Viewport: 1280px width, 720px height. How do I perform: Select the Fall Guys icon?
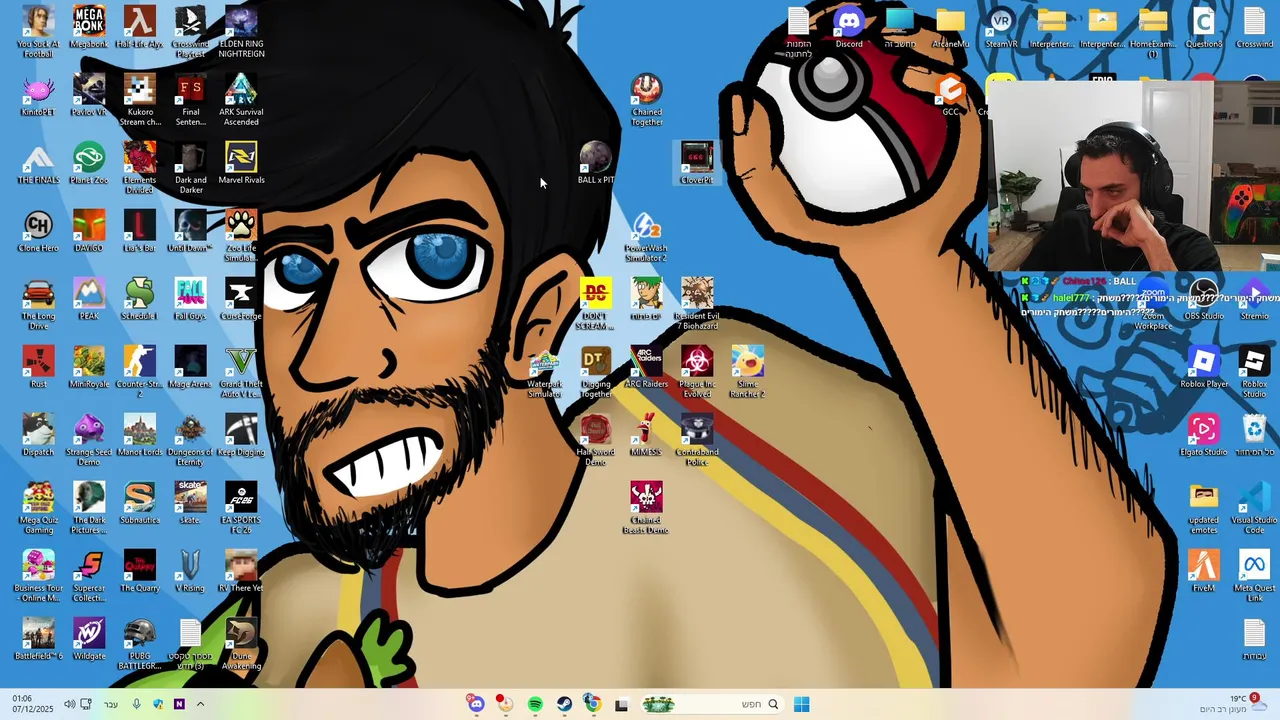[190, 299]
